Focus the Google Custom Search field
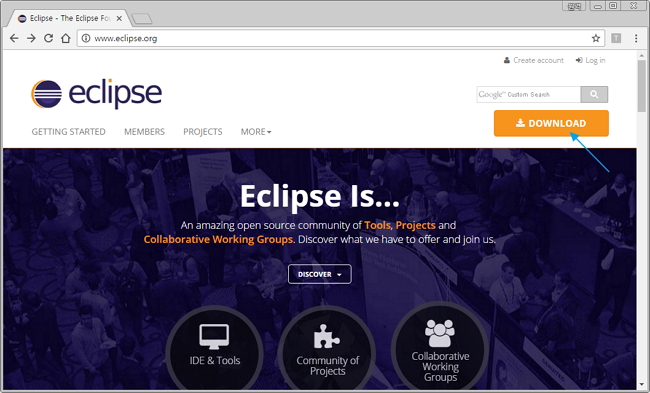650x393 pixels. point(529,94)
